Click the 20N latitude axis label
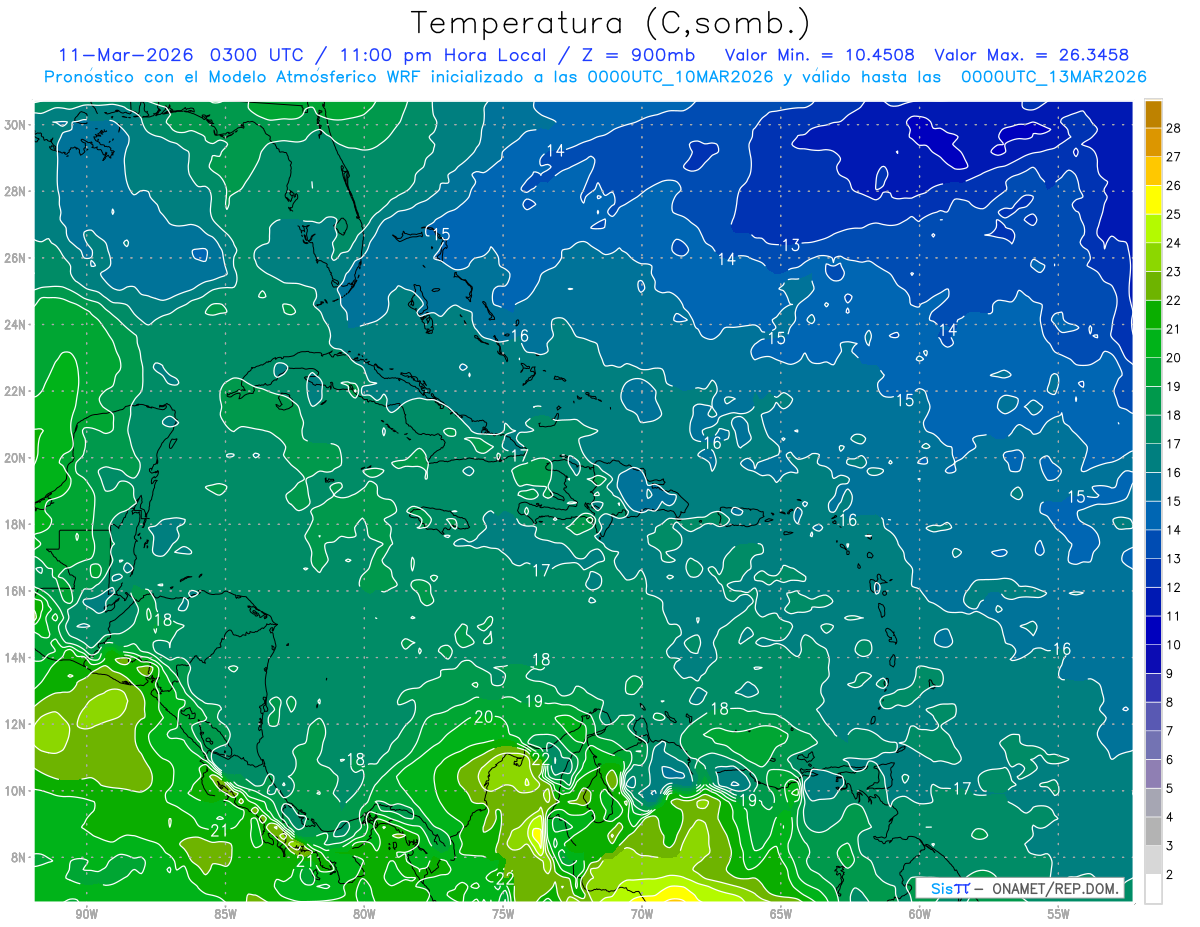 (x=16, y=457)
